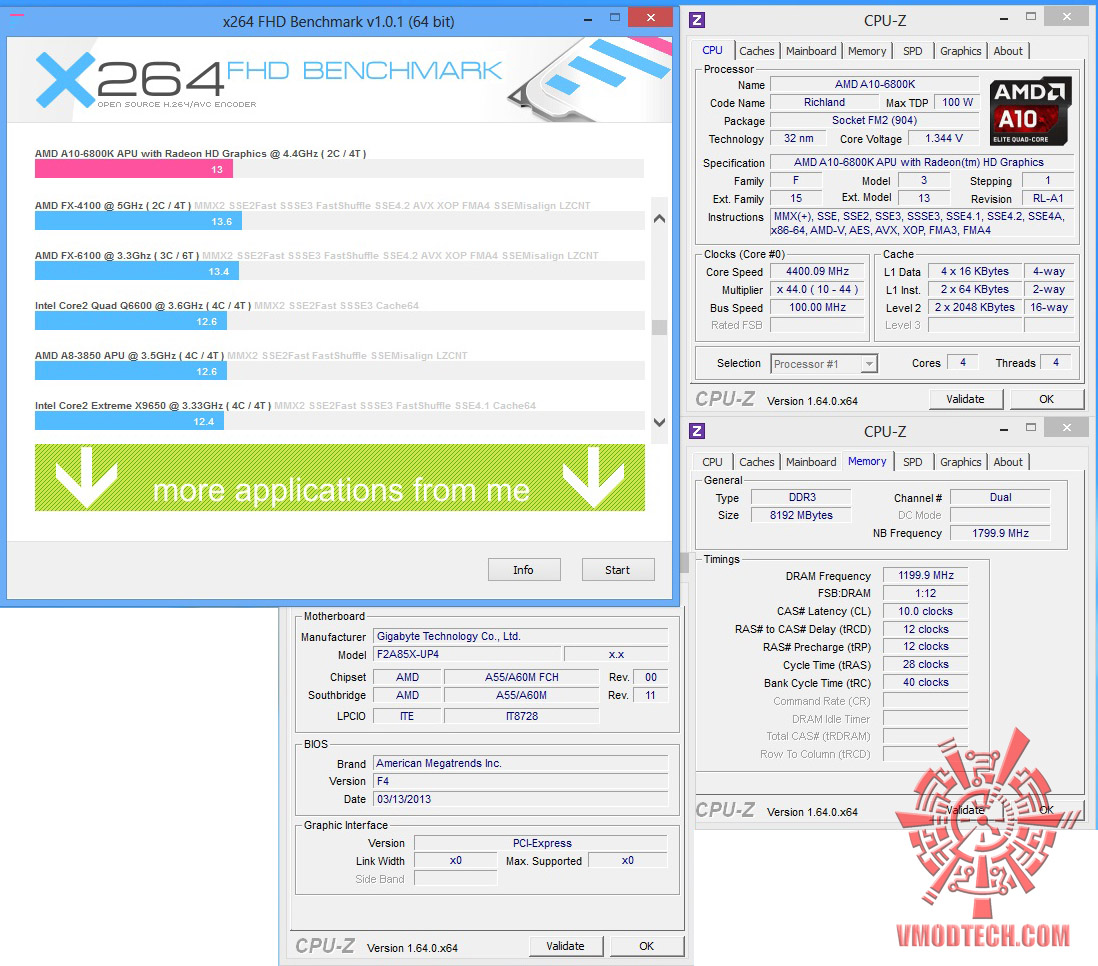Open Mainboard tab in top CPU-Z window
Image resolution: width=1098 pixels, height=966 pixels.
(811, 51)
